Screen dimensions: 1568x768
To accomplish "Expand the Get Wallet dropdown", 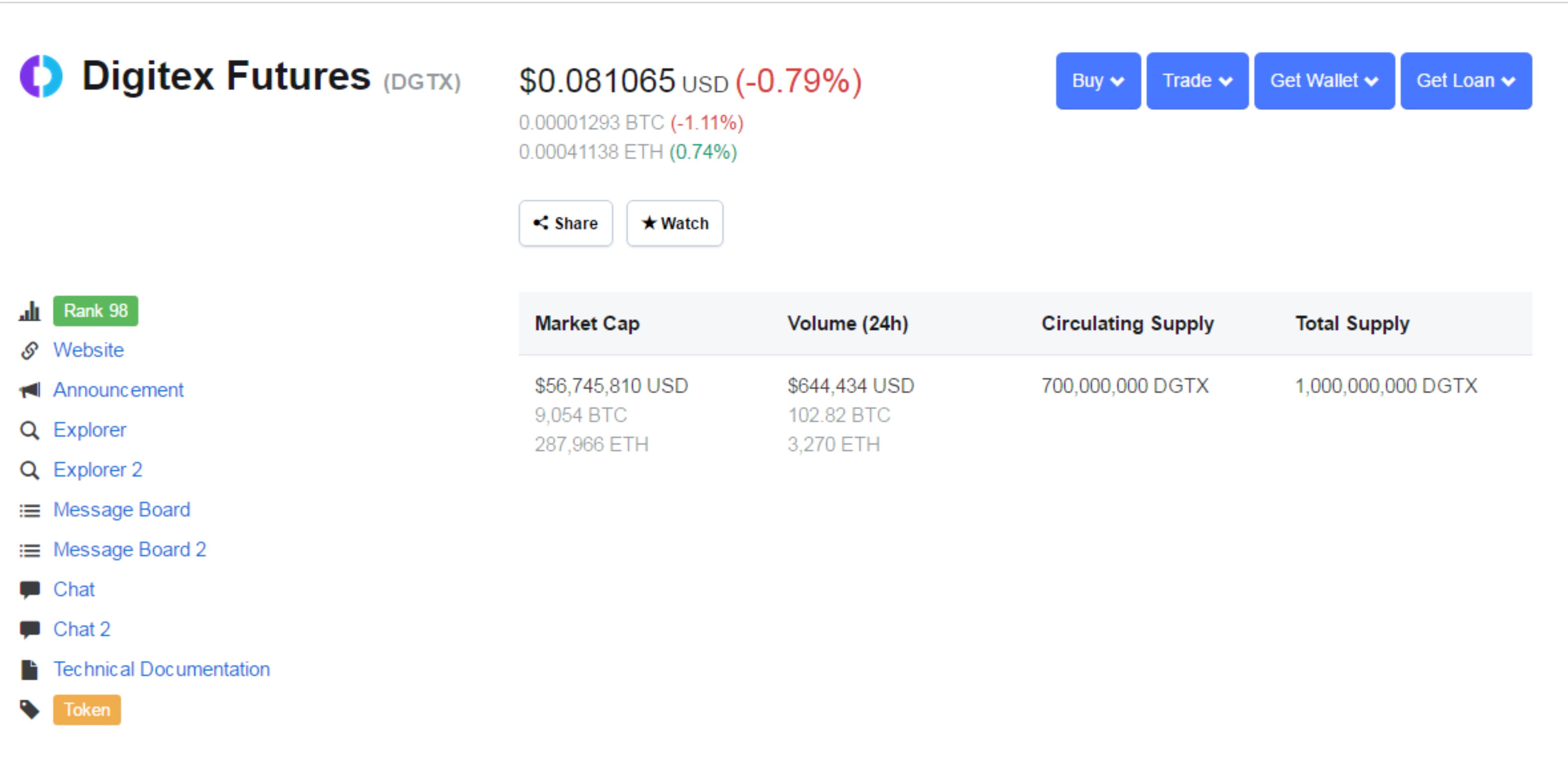I will coord(1324,81).
